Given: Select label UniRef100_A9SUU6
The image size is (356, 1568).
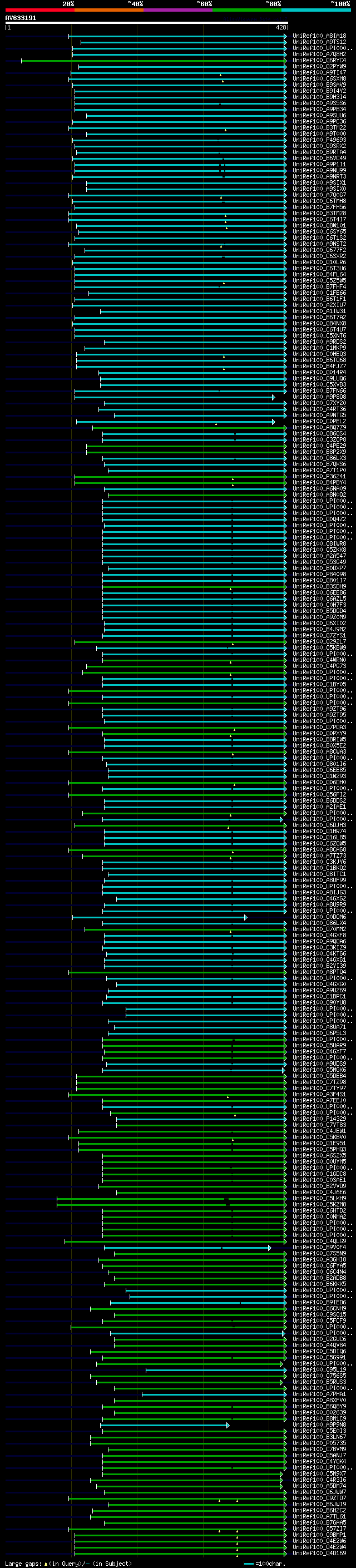Looking at the screenshot, I should point(319,116).
